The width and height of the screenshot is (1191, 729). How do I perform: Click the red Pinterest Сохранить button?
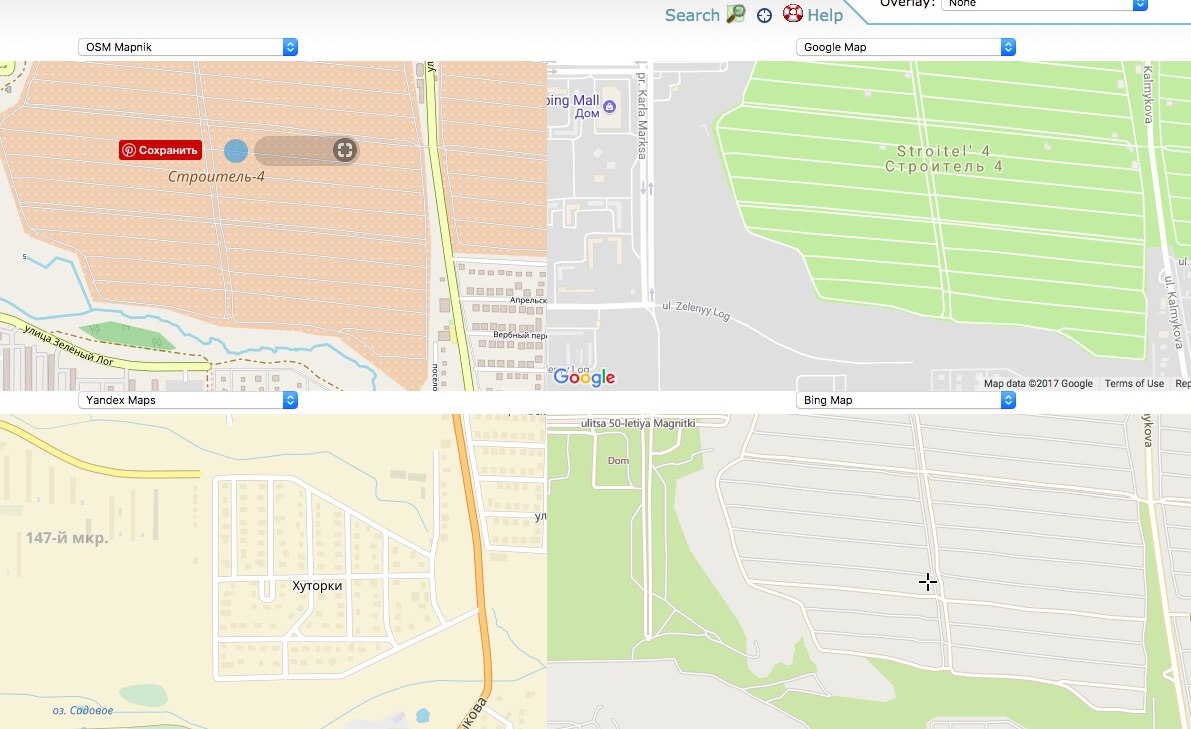tap(160, 150)
